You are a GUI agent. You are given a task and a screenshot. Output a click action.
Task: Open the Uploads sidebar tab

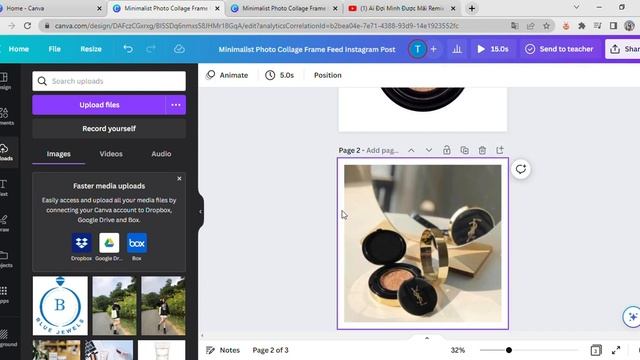[5, 152]
